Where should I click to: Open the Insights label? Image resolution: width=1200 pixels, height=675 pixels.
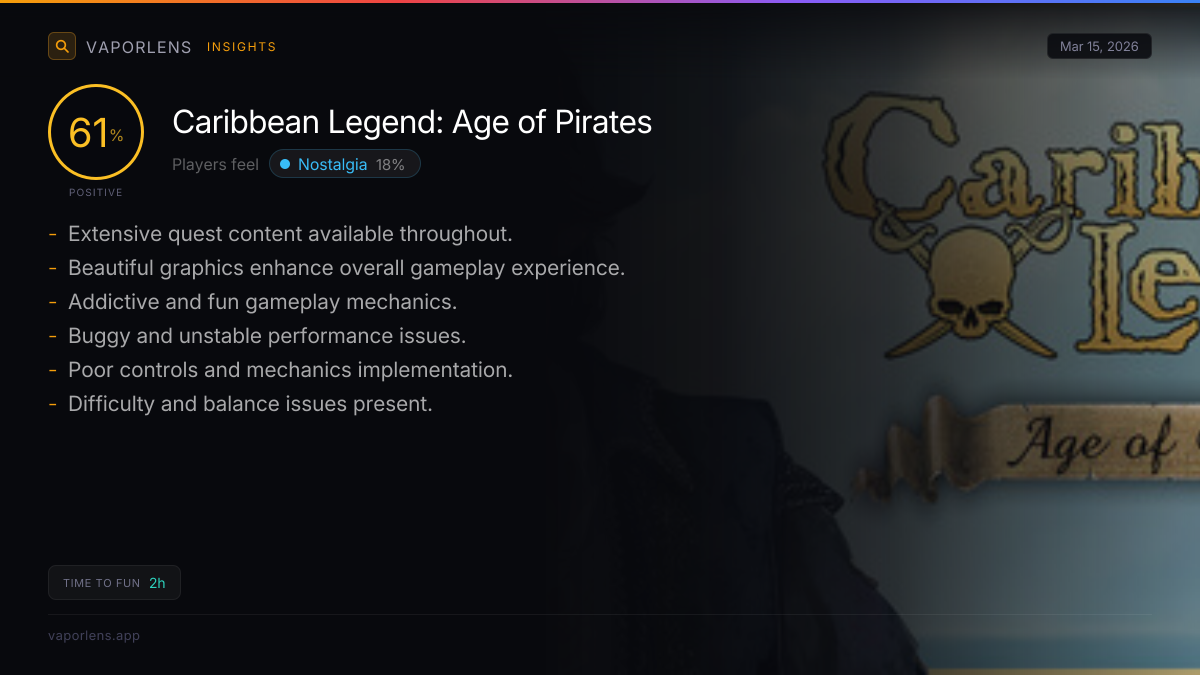coord(241,47)
